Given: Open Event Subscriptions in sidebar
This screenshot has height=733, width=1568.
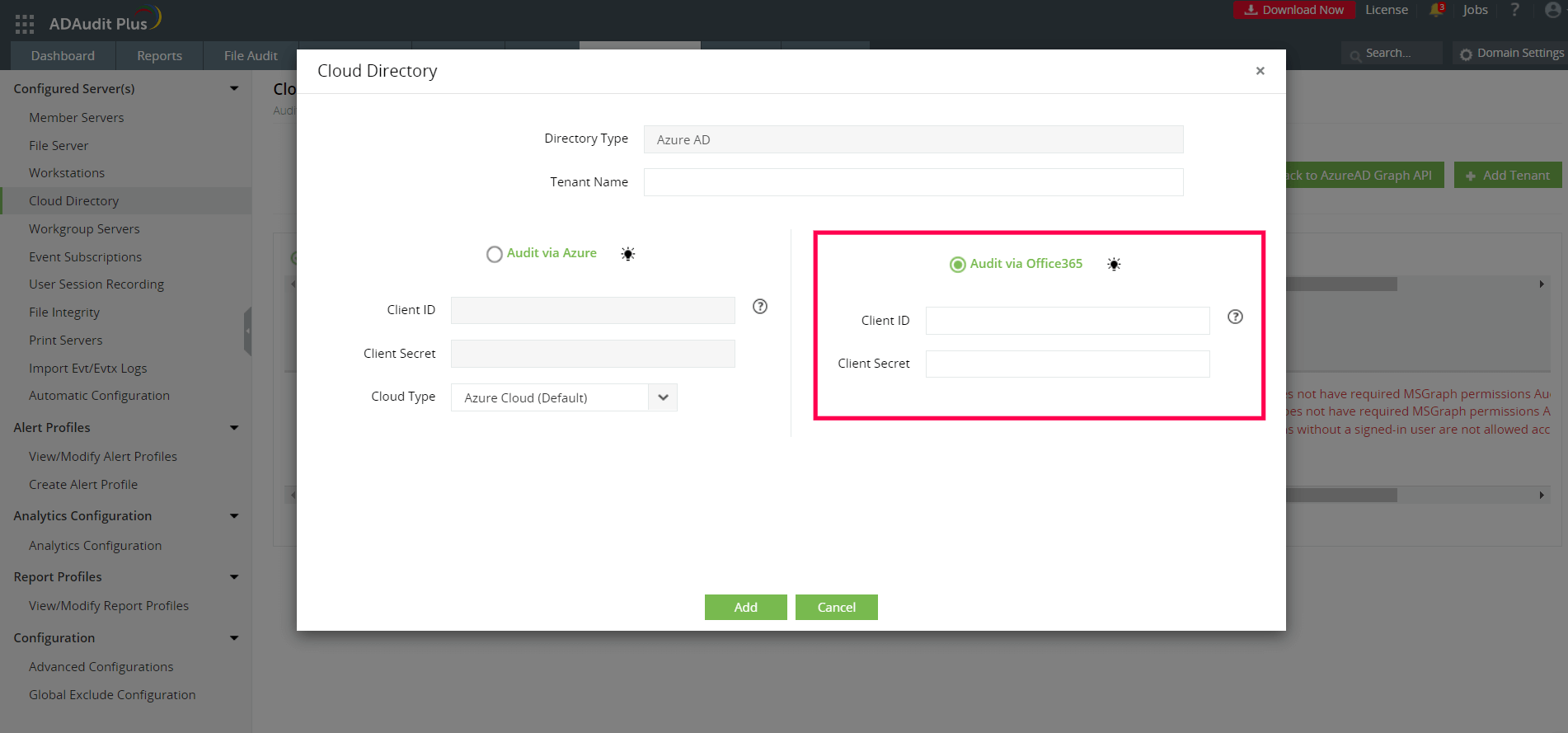Looking at the screenshot, I should (x=85, y=257).
